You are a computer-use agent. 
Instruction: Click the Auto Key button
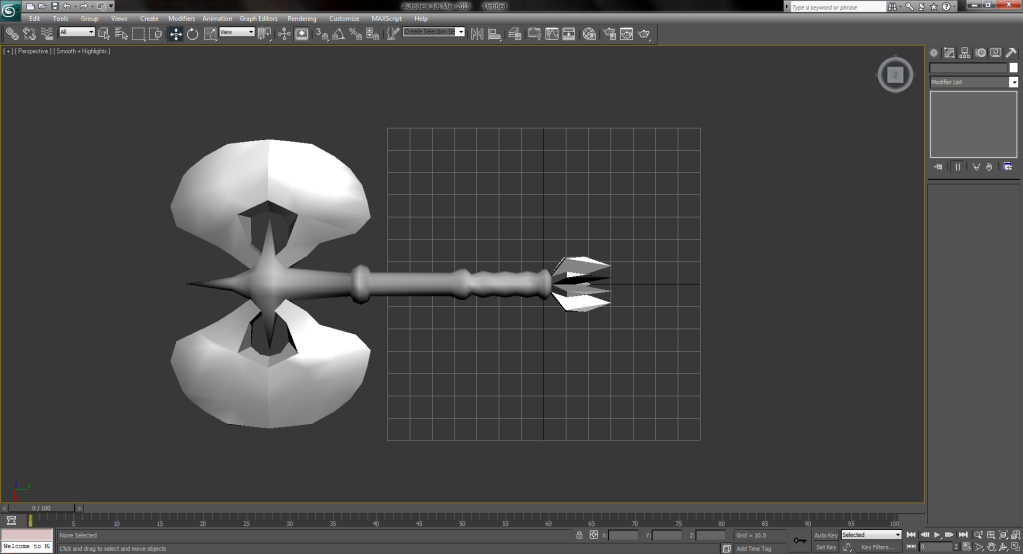pos(825,535)
